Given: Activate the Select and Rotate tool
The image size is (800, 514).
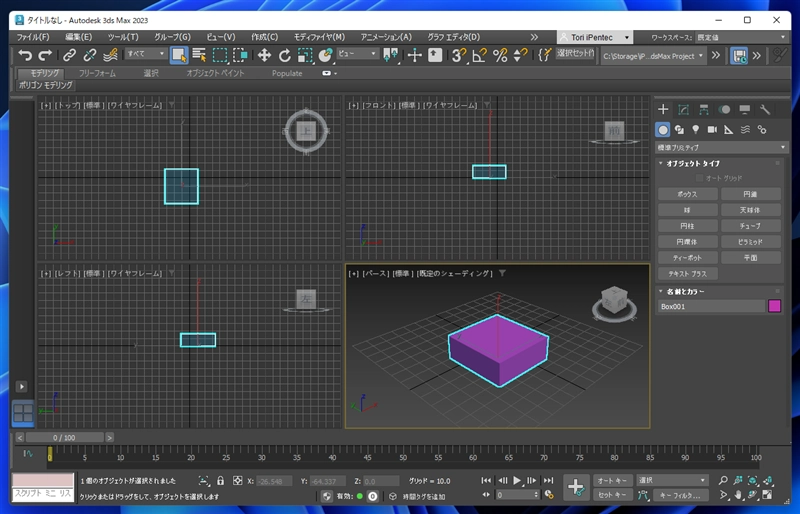Looking at the screenshot, I should click(x=284, y=55).
